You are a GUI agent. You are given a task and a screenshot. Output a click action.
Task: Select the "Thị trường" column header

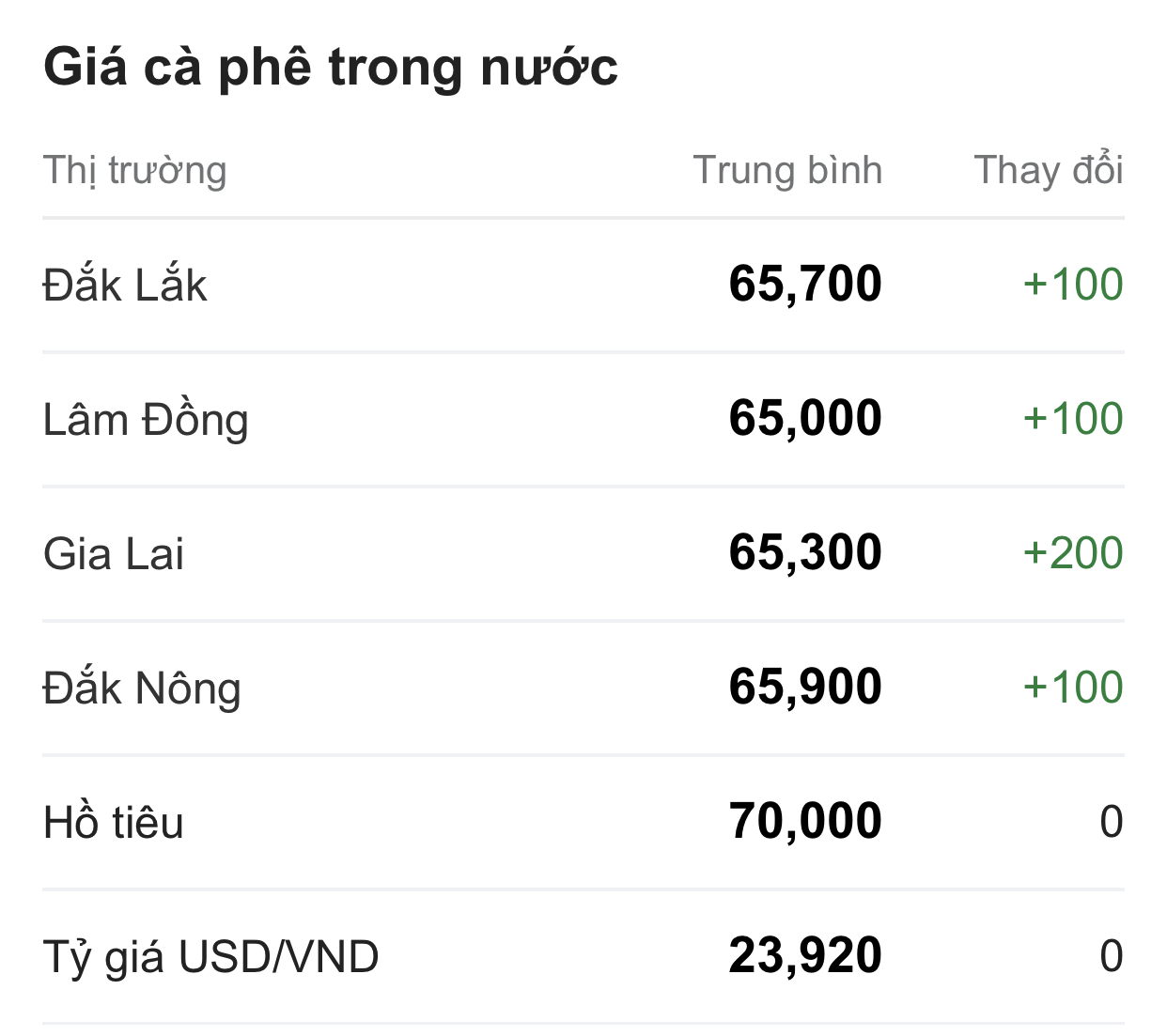click(135, 171)
